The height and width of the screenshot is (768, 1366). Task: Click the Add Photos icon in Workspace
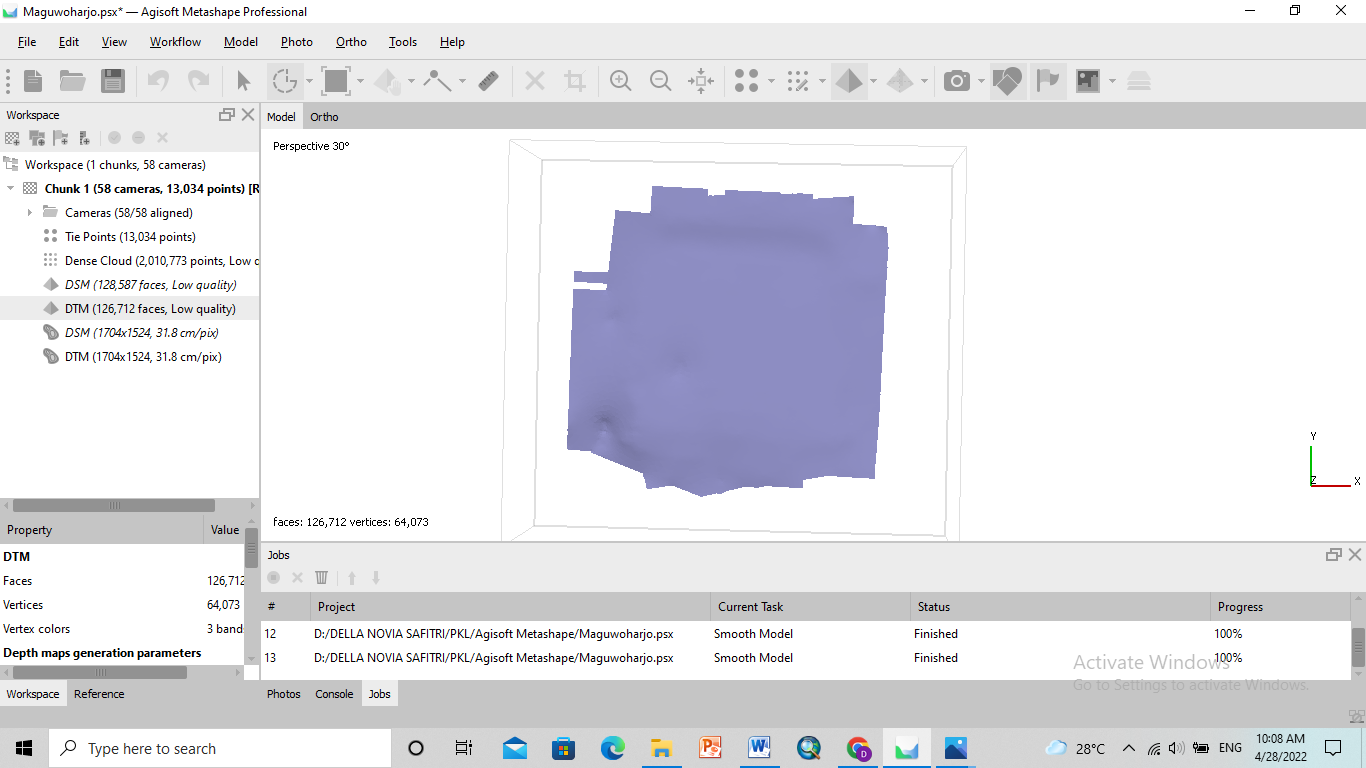[x=37, y=138]
